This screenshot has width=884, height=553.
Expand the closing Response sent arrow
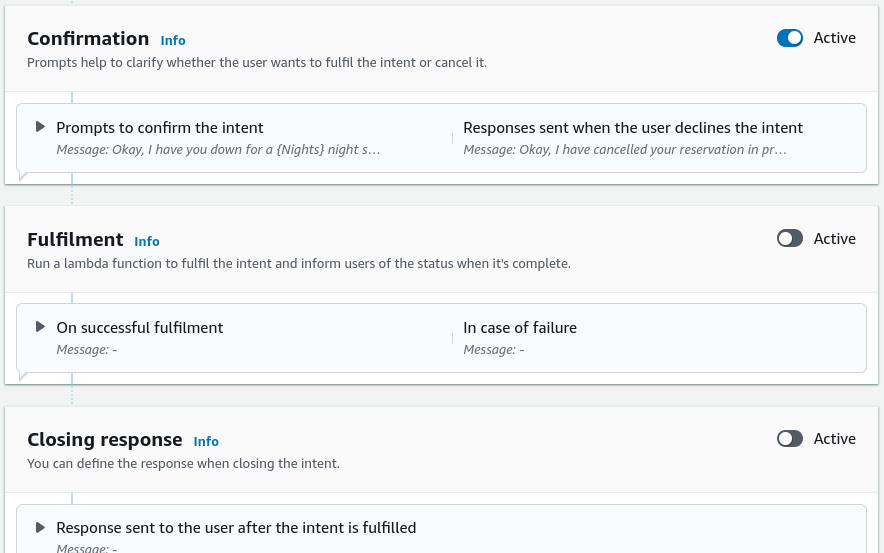click(x=40, y=527)
